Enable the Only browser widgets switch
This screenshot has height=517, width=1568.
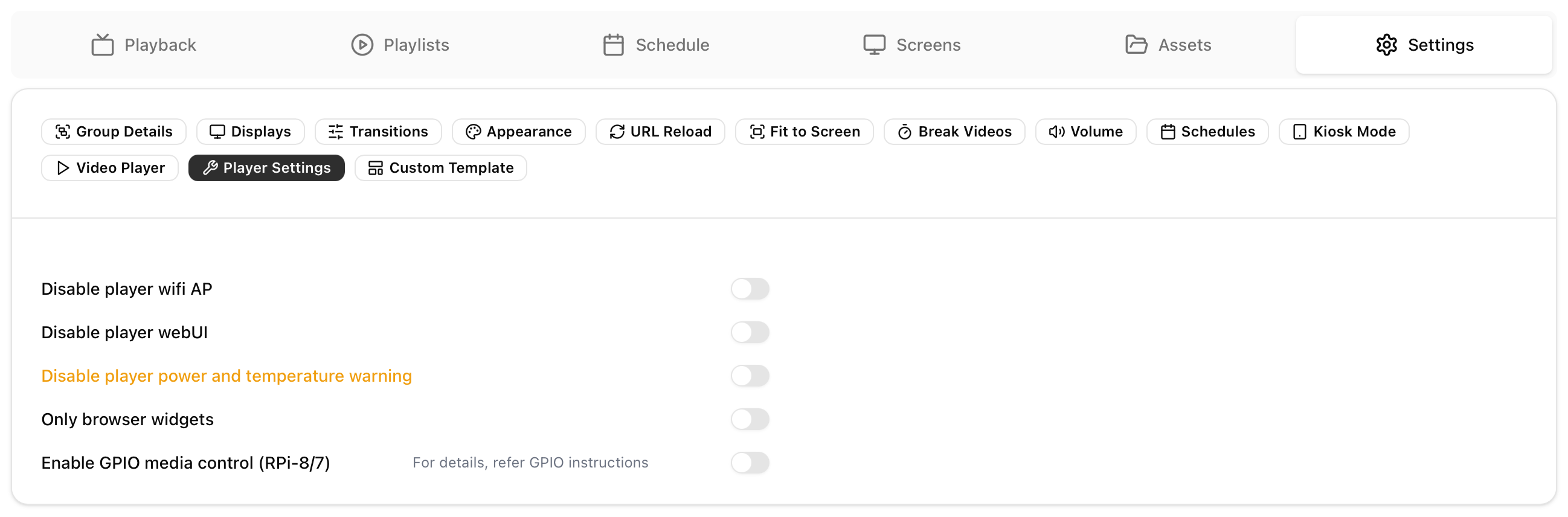(750, 420)
